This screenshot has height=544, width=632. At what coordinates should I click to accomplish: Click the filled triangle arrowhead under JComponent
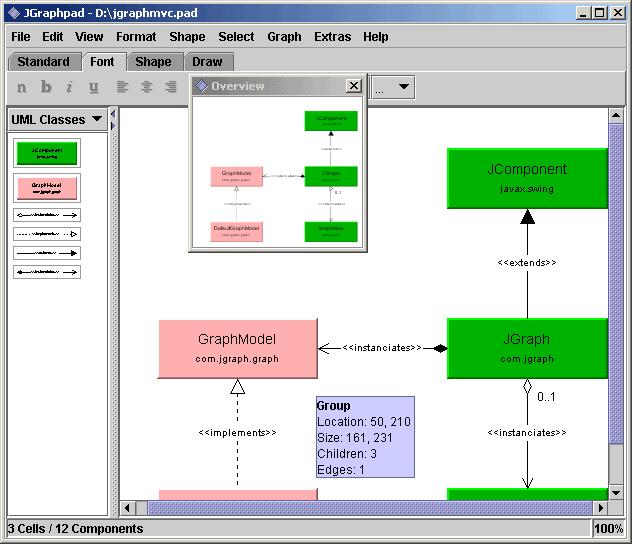click(527, 217)
